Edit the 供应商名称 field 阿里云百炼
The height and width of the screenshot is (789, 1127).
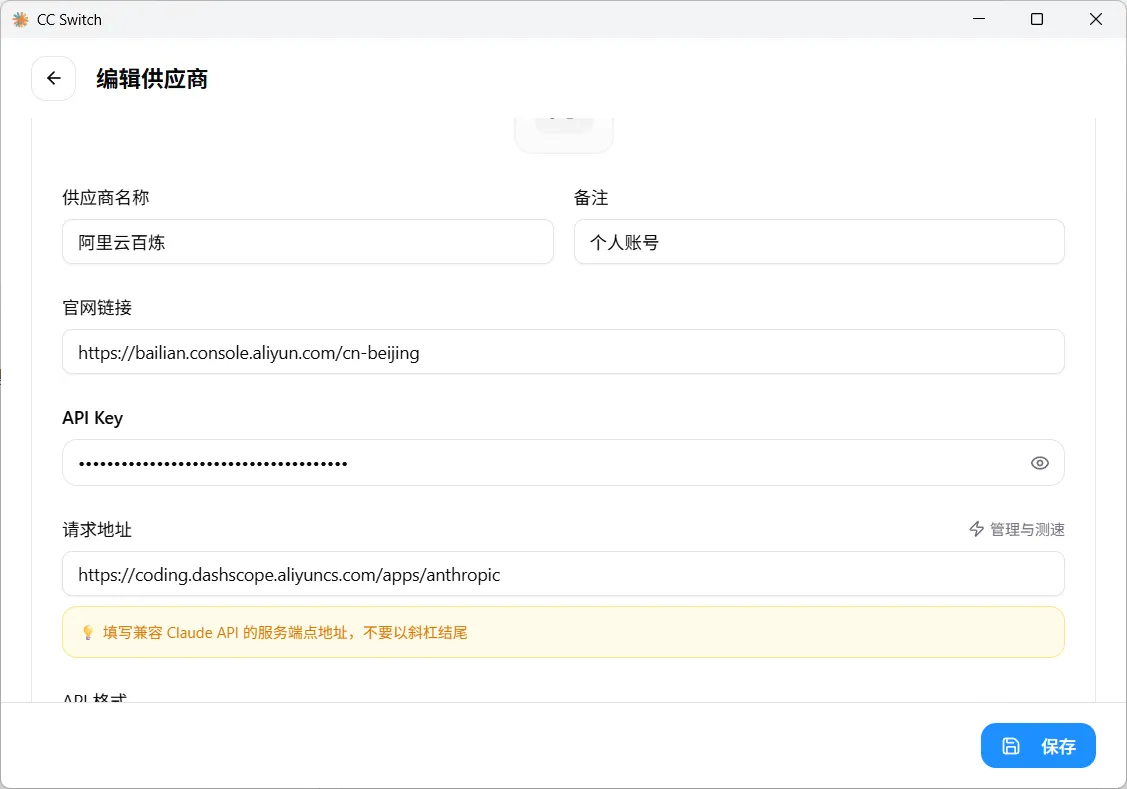(308, 242)
